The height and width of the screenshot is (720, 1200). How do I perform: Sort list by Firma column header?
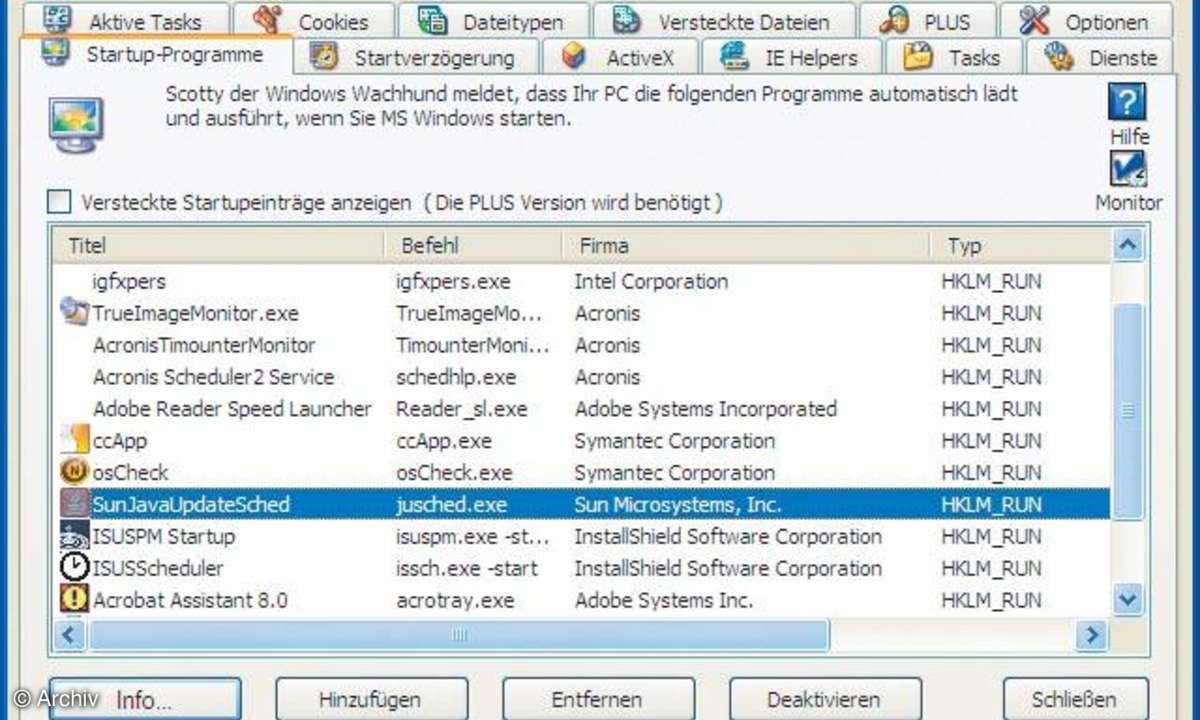[747, 245]
